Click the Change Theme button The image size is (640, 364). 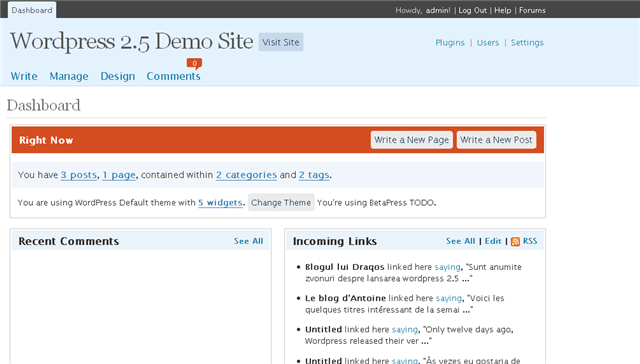click(x=281, y=202)
